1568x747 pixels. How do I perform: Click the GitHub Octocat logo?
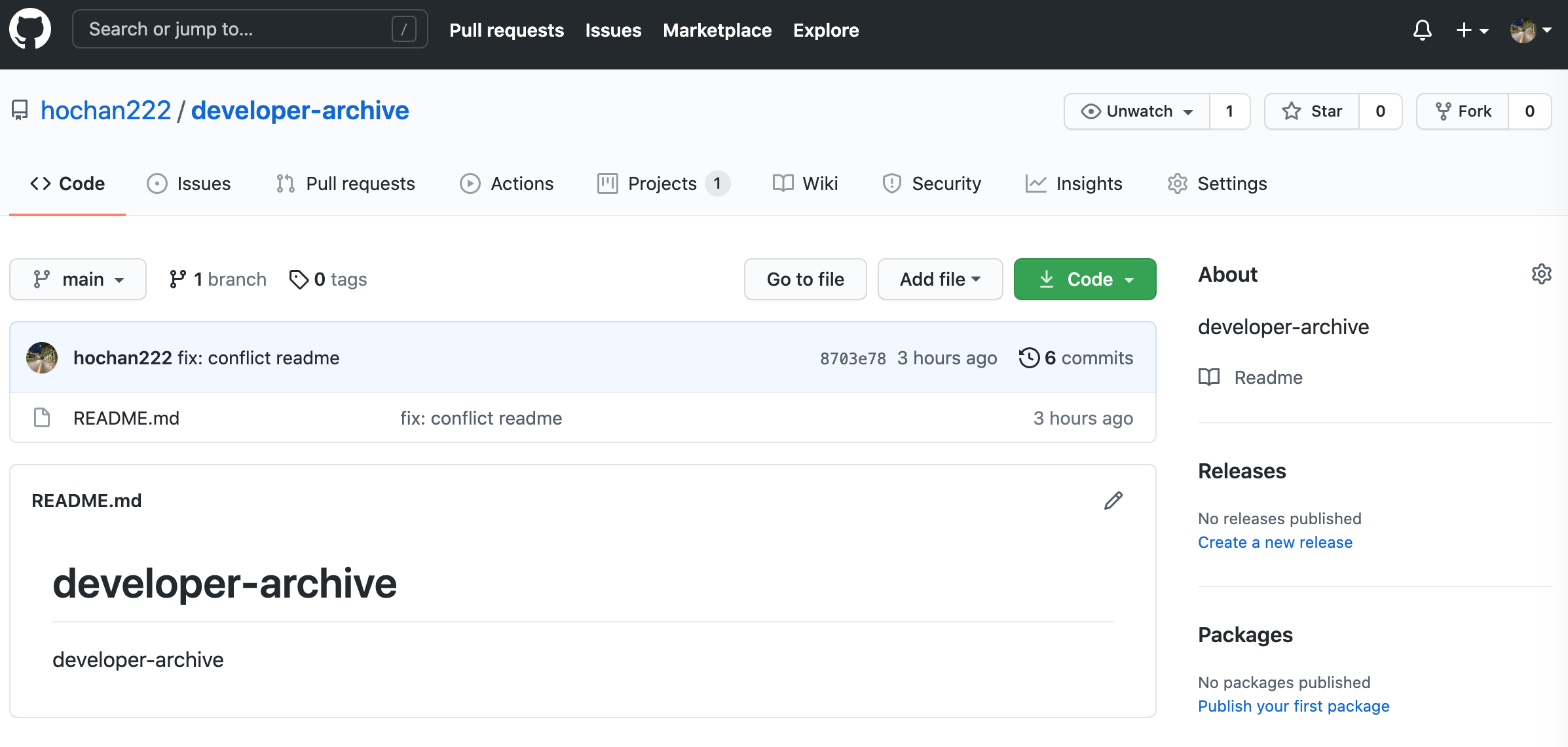[30, 29]
